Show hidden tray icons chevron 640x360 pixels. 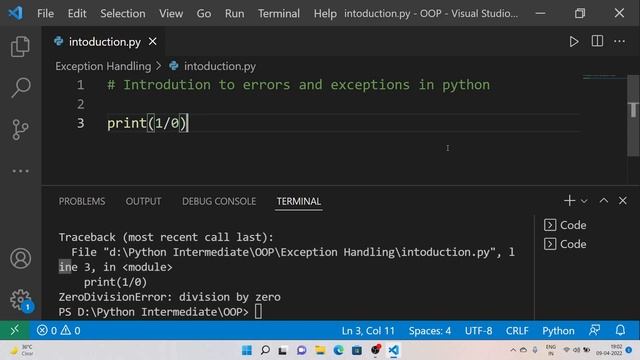point(513,350)
